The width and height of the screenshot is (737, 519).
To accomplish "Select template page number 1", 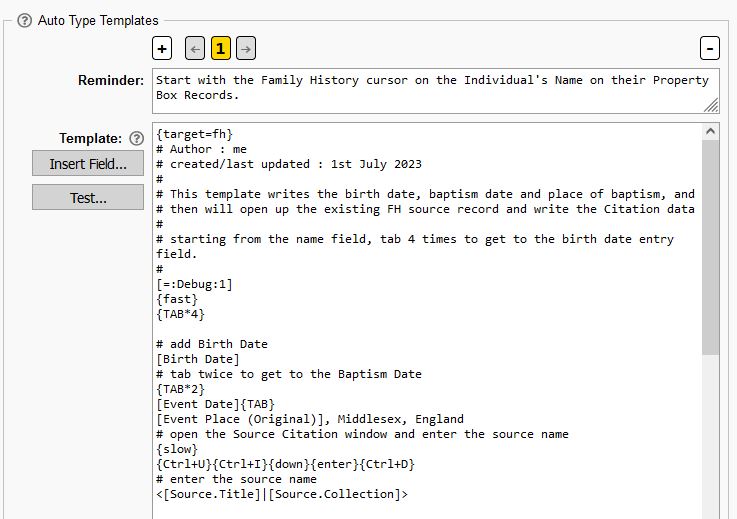I will 220,48.
